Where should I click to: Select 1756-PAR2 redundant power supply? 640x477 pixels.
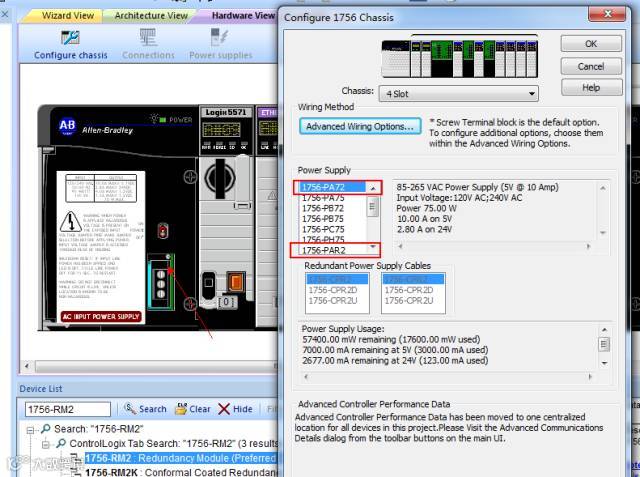point(333,250)
